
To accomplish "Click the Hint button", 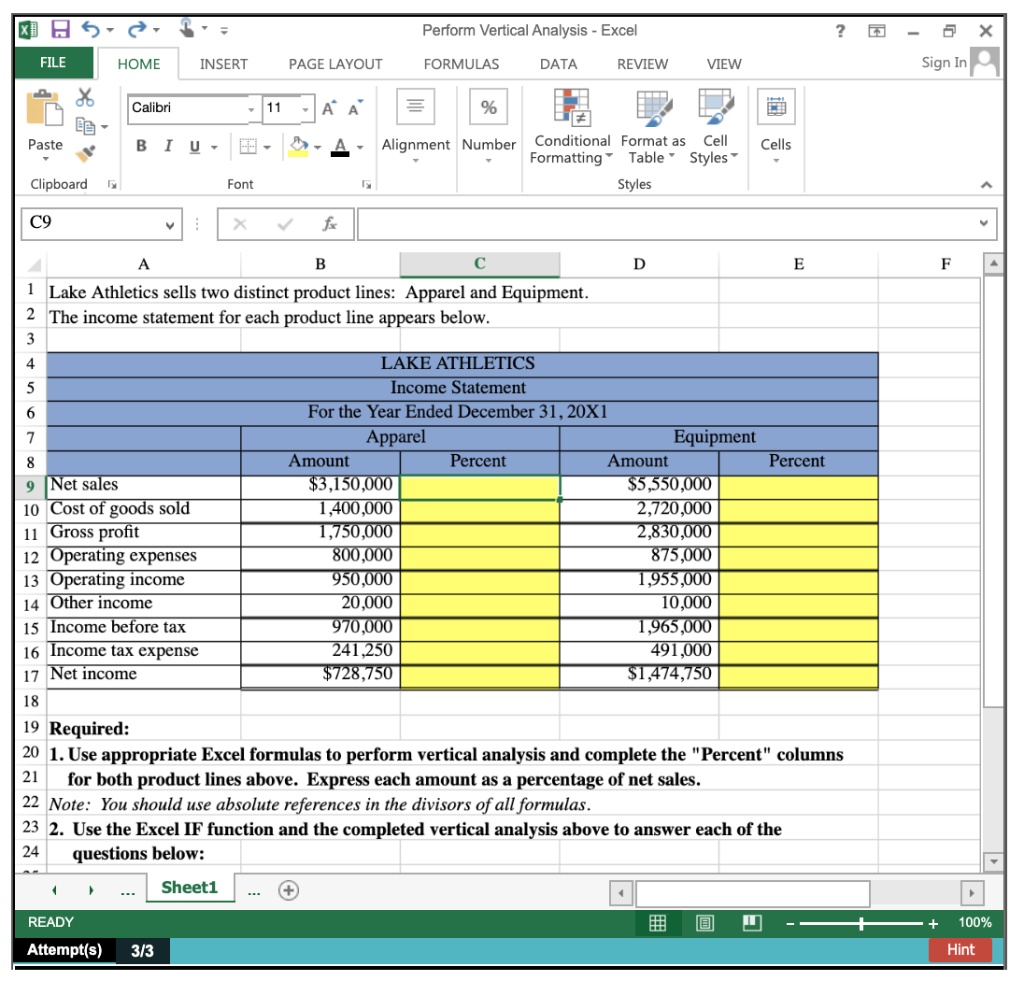I will (x=960, y=950).
